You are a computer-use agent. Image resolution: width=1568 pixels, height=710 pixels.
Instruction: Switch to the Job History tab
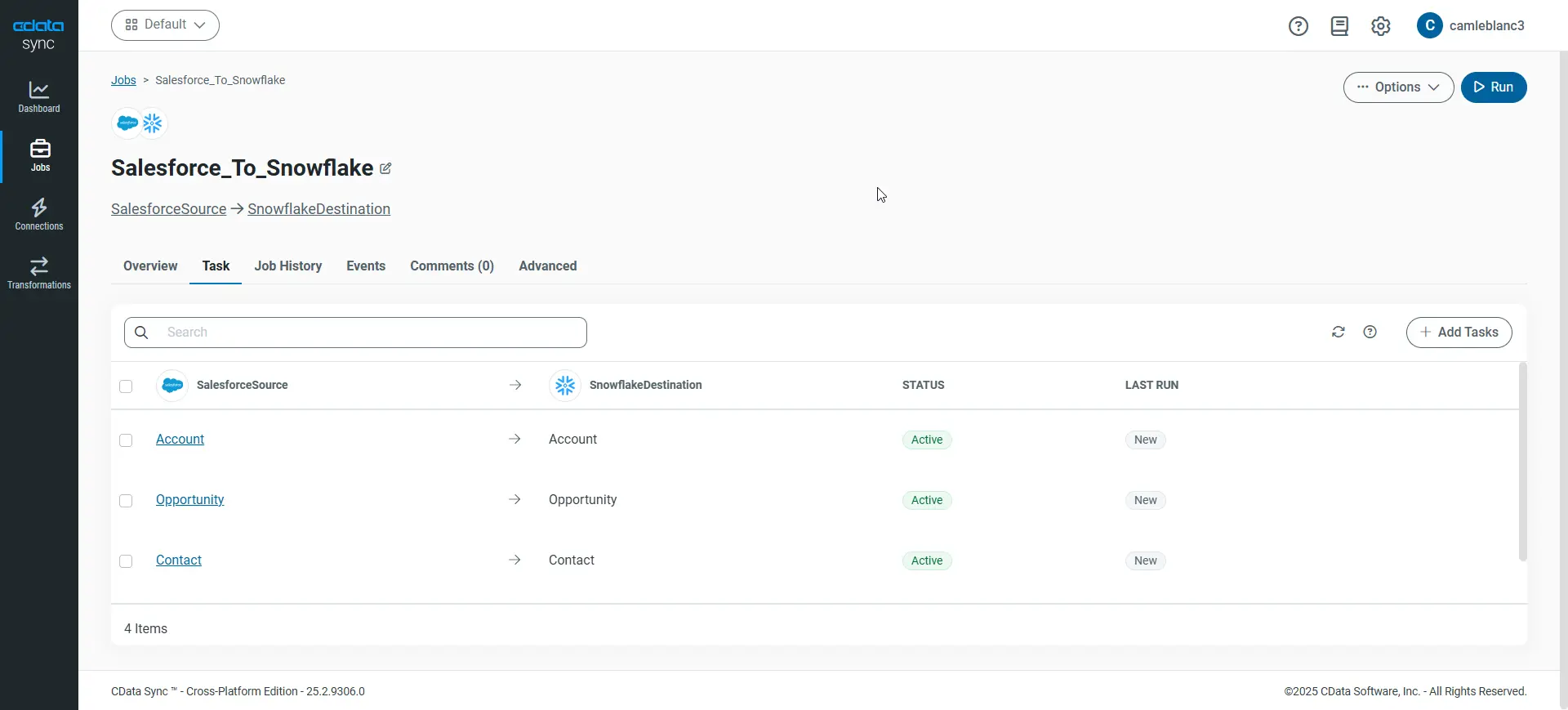click(287, 266)
